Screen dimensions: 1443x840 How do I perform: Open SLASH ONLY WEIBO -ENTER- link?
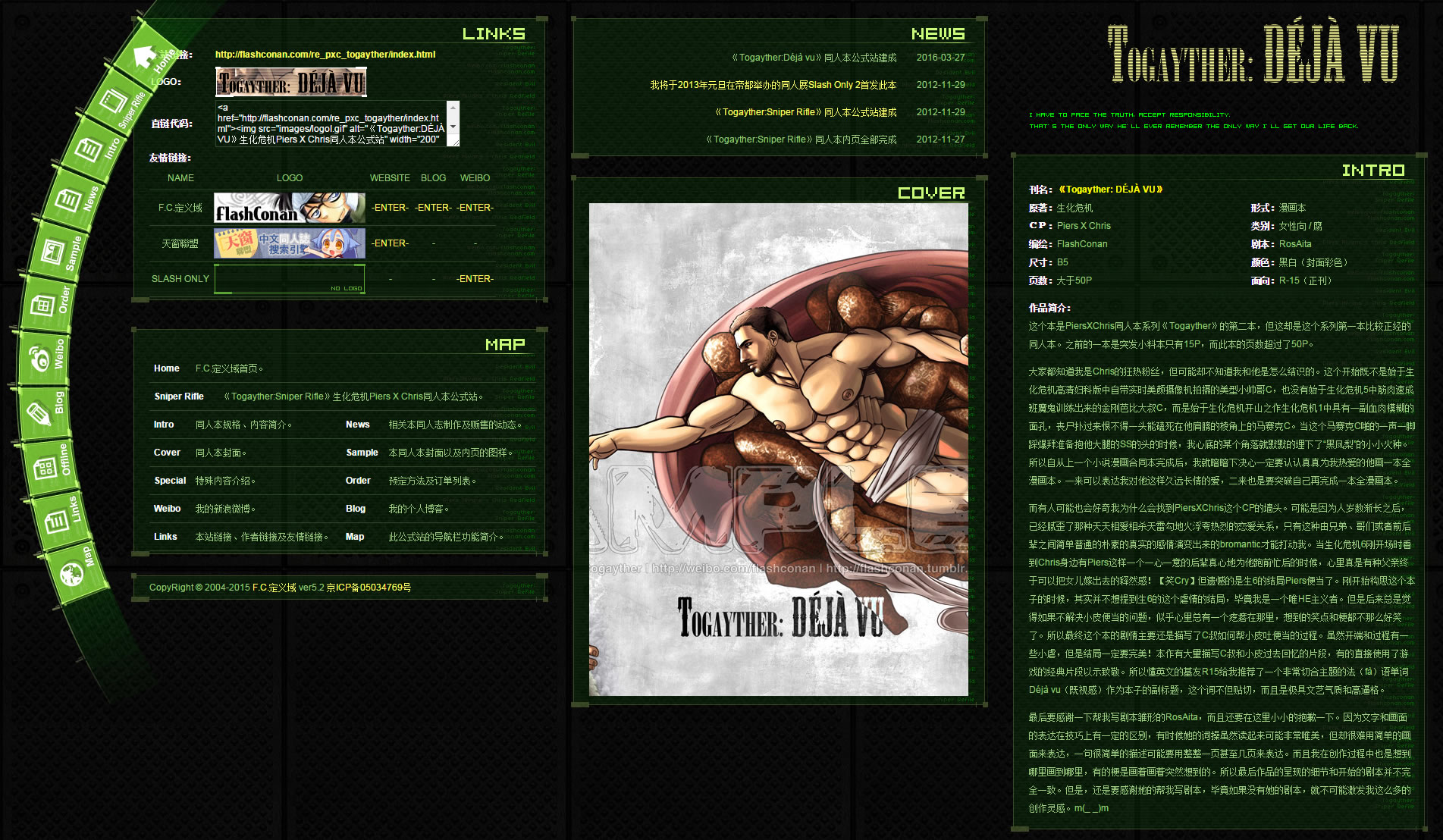(x=475, y=279)
